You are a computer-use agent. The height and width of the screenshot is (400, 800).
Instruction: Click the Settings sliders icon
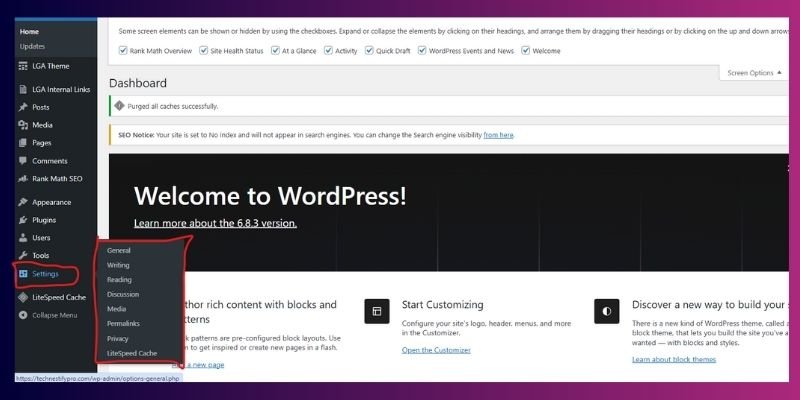[22, 274]
